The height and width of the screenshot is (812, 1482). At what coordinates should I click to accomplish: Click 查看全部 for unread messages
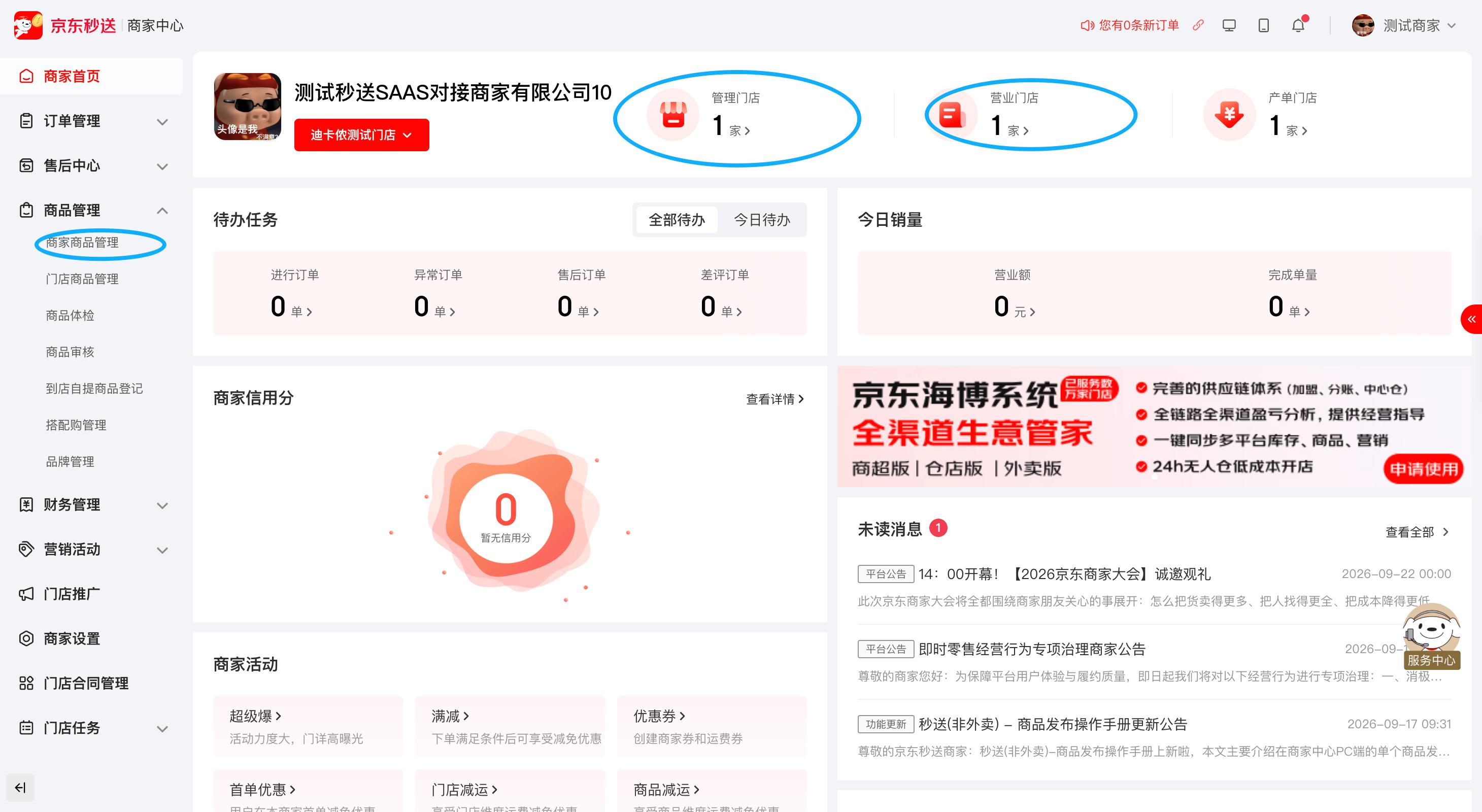(1417, 532)
